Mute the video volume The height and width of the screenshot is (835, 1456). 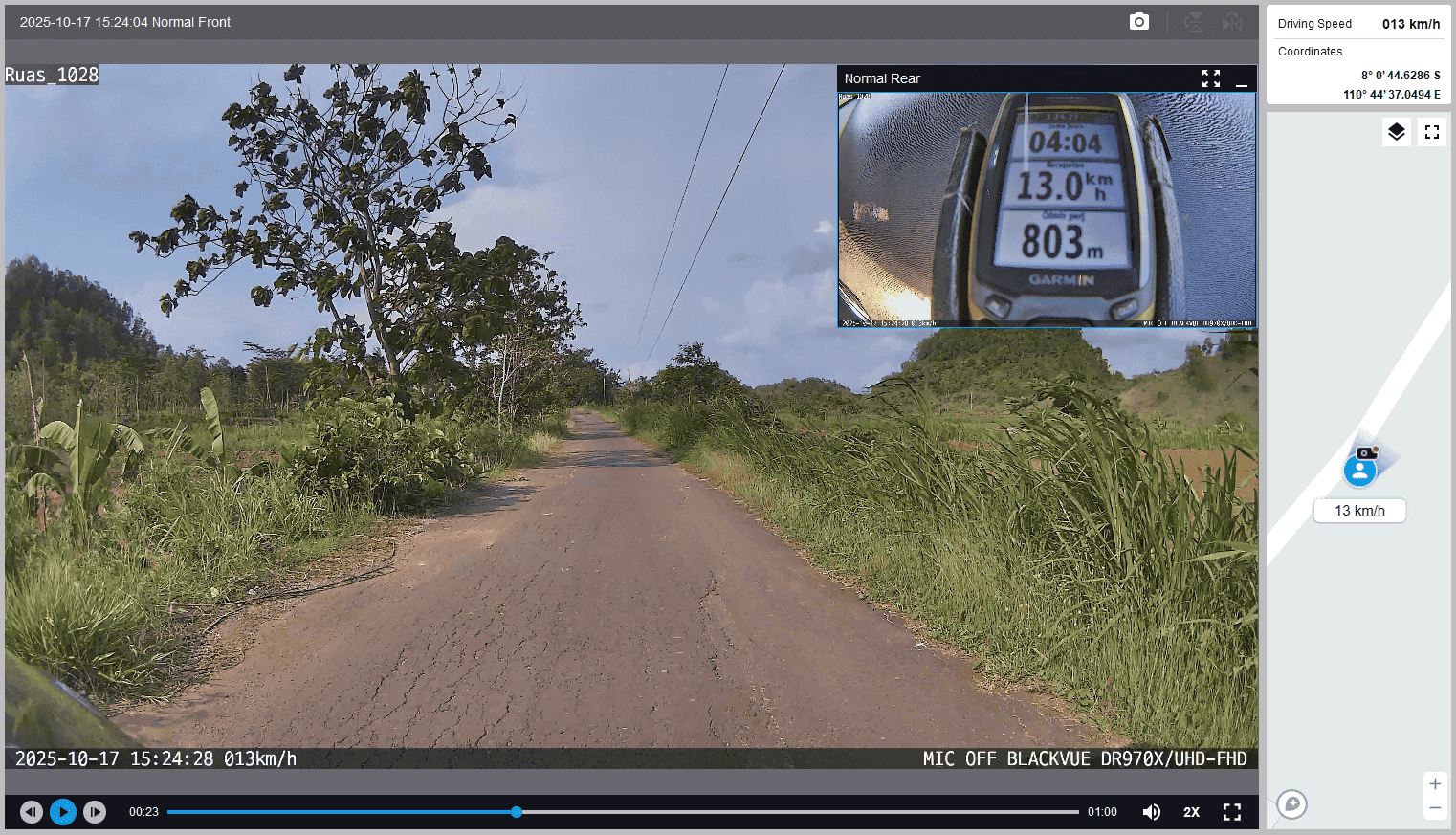coord(1152,812)
